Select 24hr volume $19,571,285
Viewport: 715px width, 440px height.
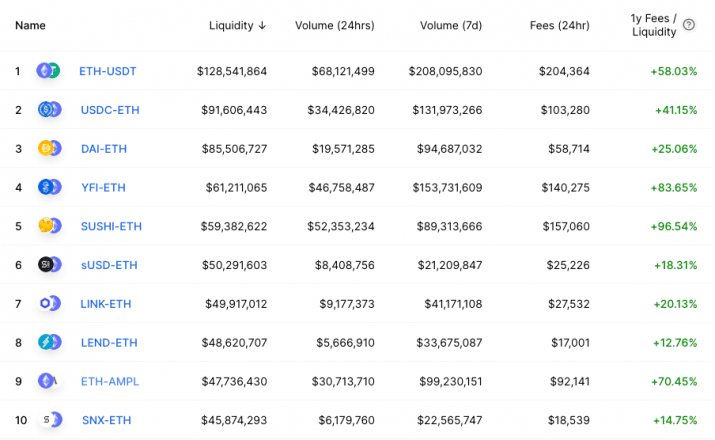click(343, 149)
